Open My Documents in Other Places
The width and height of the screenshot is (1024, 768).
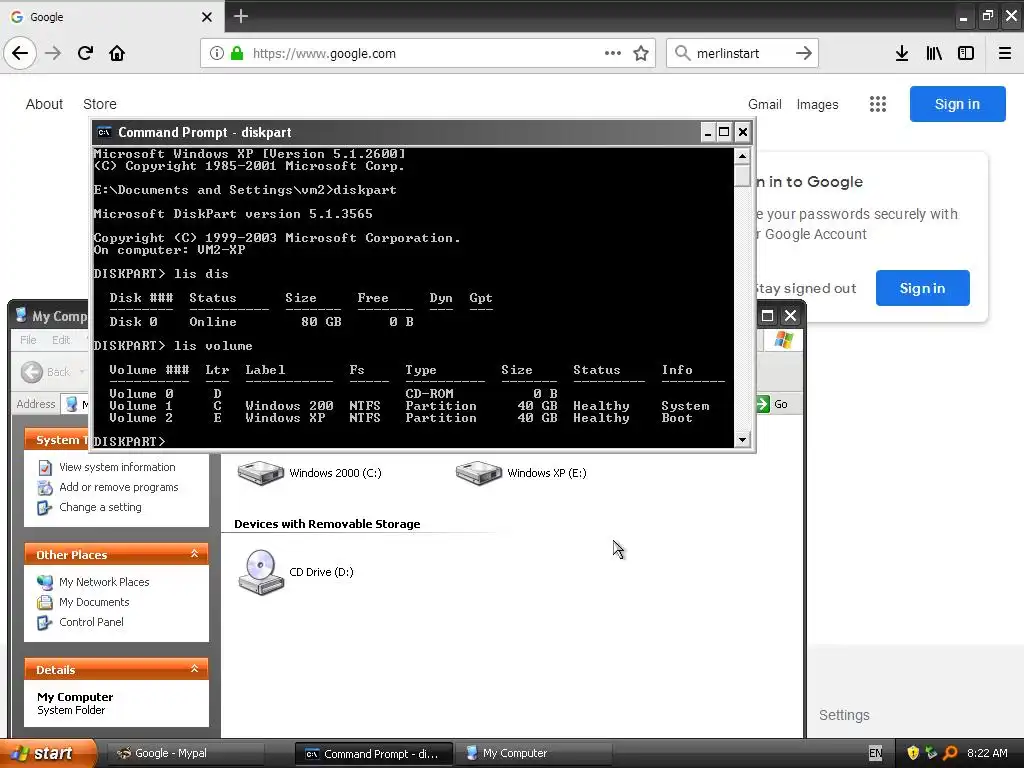coord(94,602)
